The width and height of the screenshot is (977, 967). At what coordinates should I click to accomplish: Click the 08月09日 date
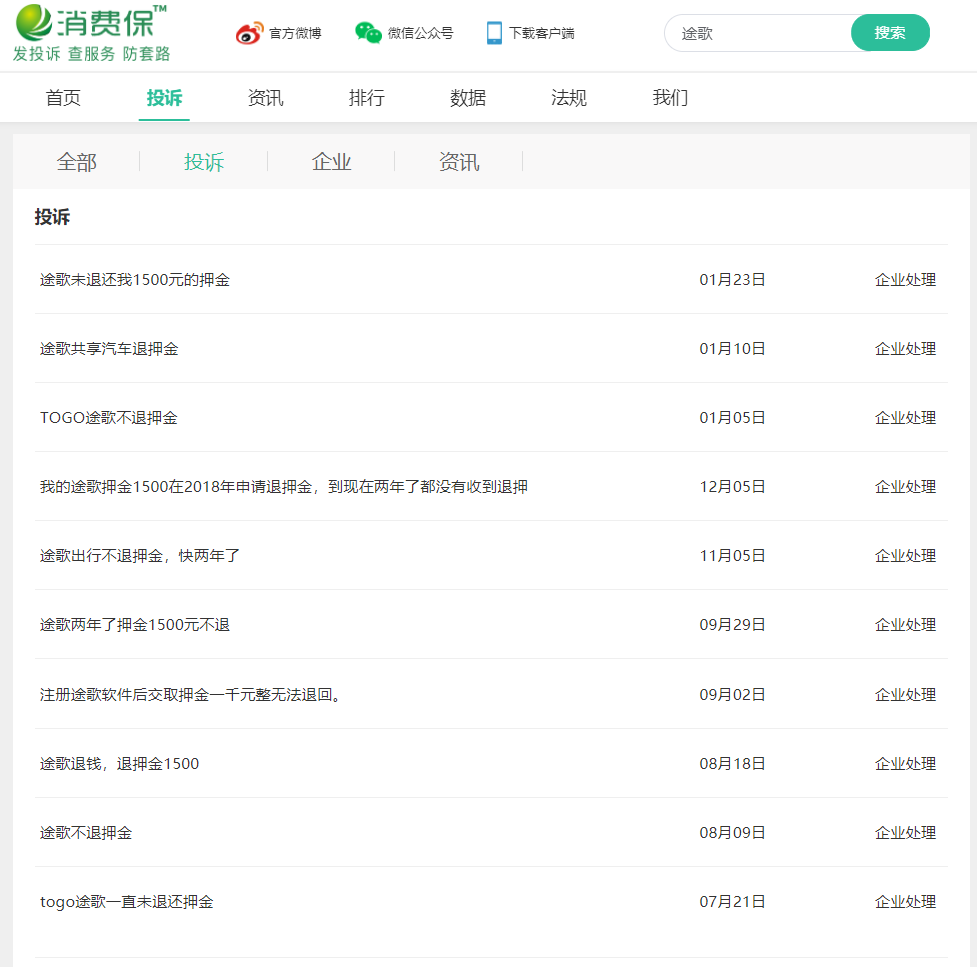pyautogui.click(x=732, y=833)
